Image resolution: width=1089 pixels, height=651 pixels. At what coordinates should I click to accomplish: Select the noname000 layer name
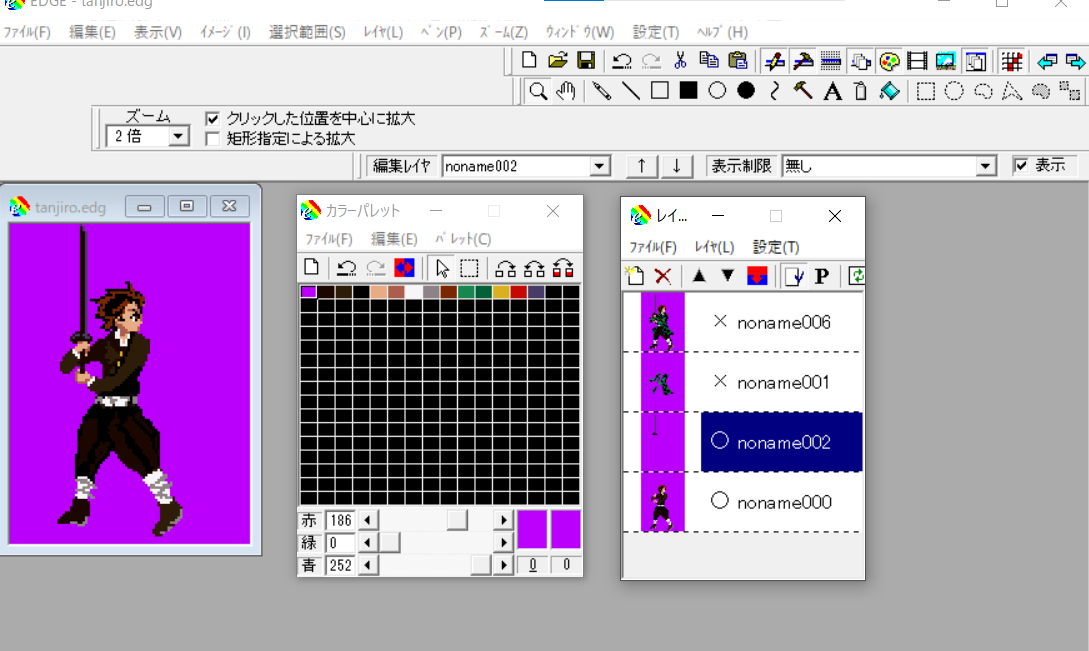pyautogui.click(x=784, y=502)
